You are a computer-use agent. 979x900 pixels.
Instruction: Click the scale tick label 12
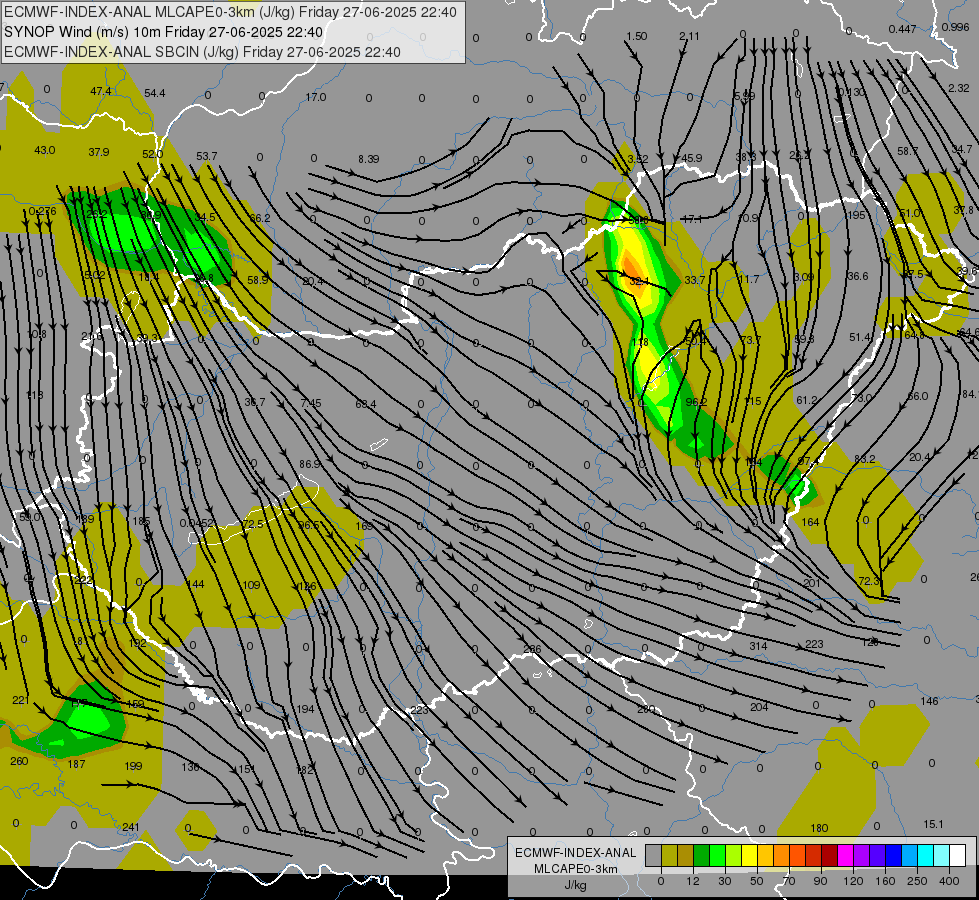pyautogui.click(x=693, y=881)
